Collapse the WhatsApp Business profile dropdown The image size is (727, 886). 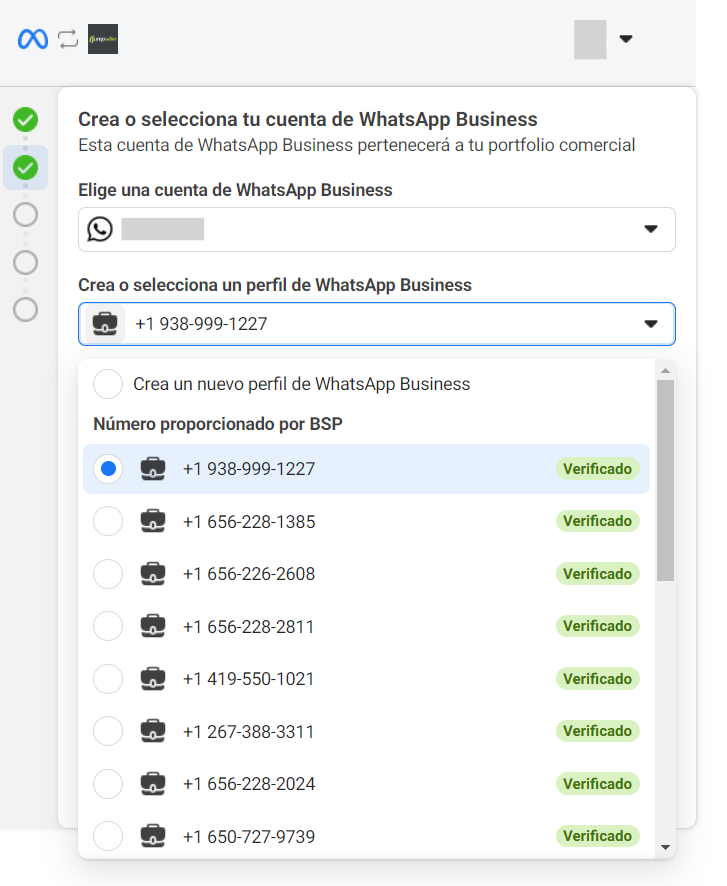[651, 324]
